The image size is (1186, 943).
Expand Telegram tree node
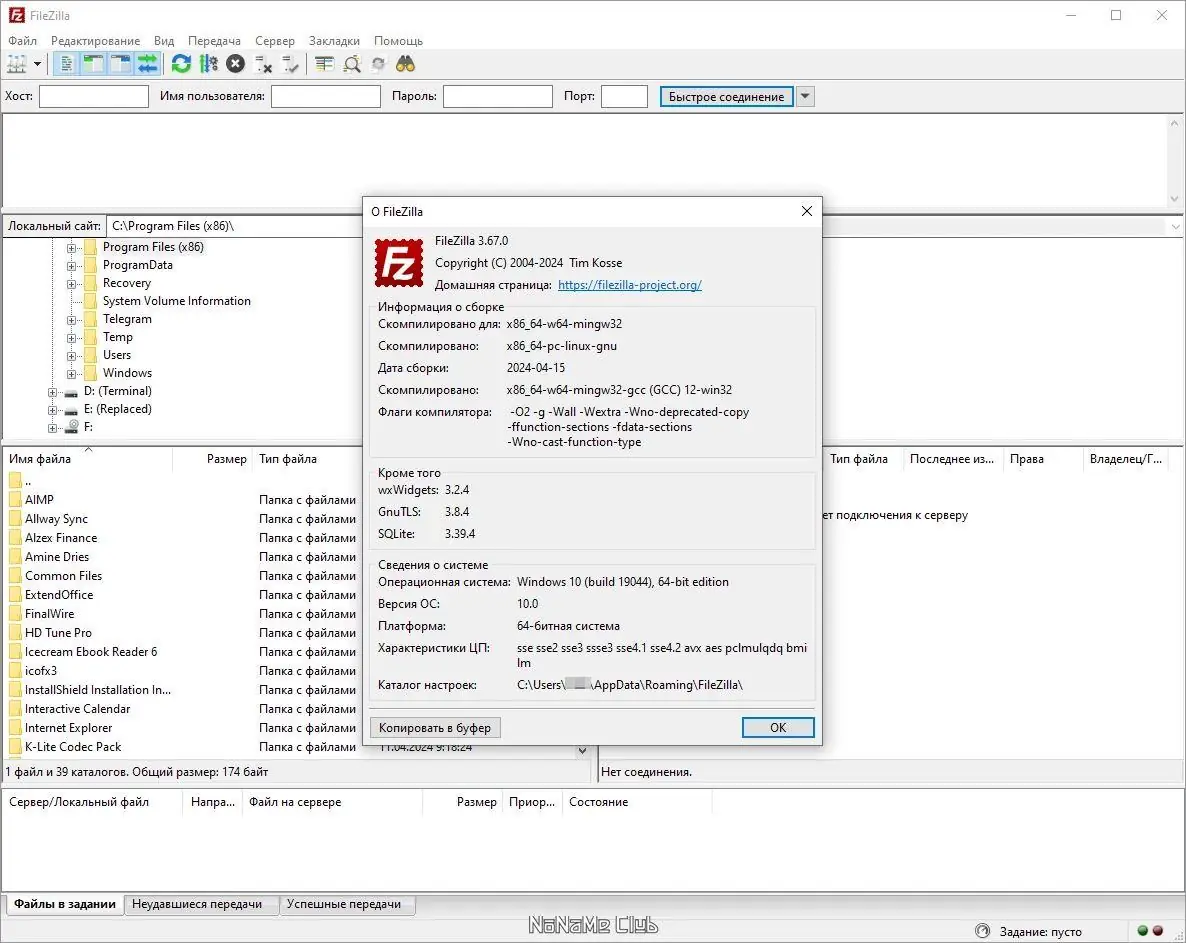[71, 320]
